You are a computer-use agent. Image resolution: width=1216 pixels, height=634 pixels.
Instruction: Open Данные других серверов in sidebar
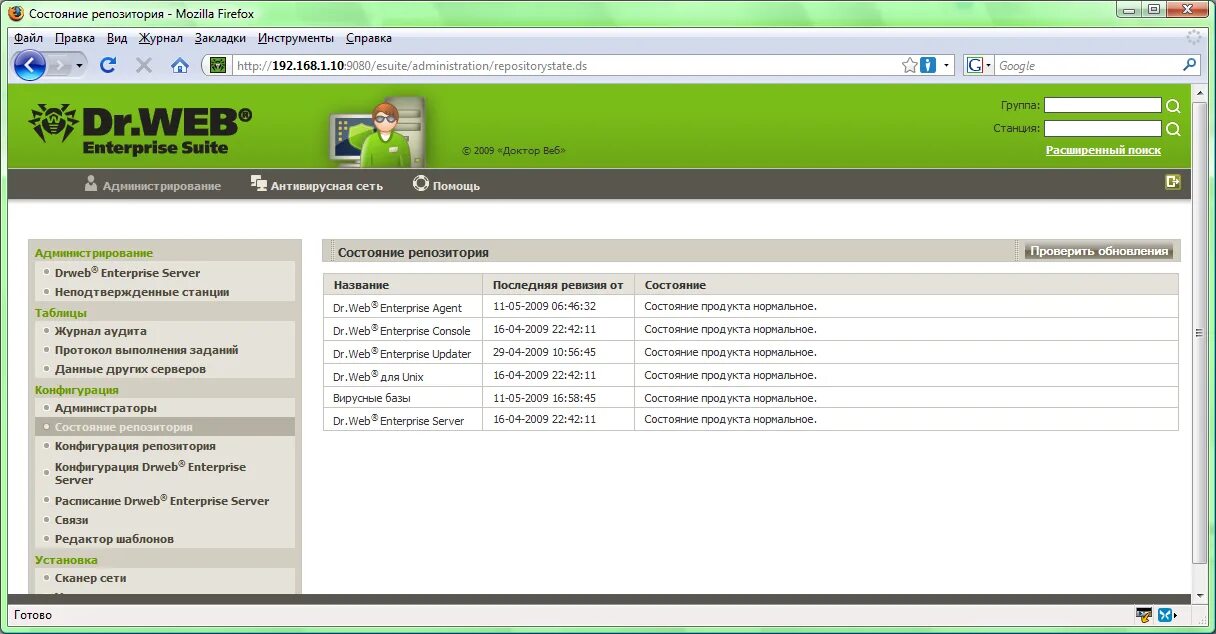(130, 369)
